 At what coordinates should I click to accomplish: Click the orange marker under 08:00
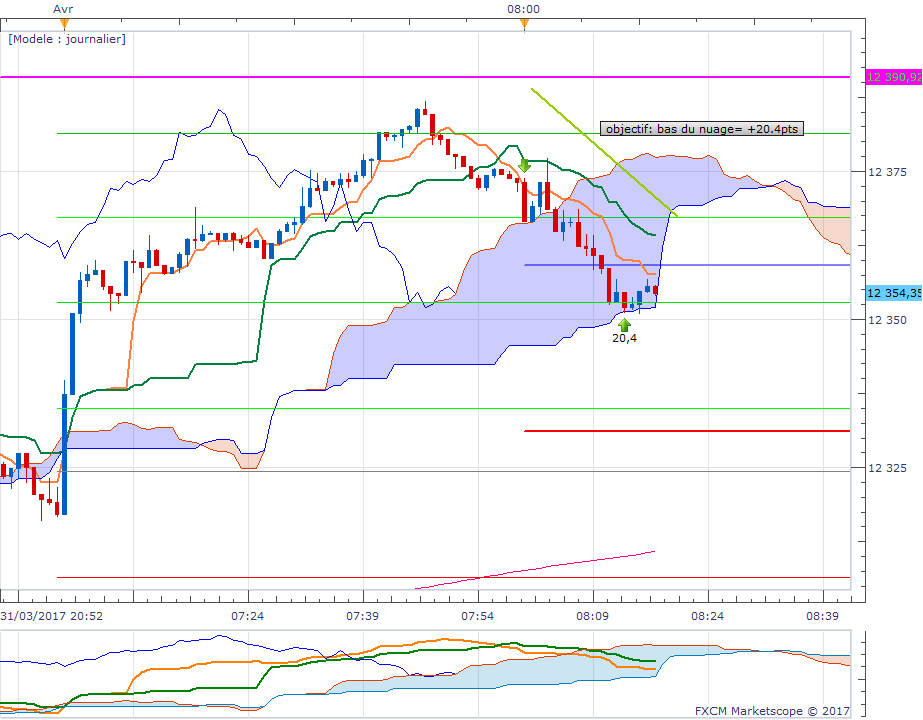524,24
